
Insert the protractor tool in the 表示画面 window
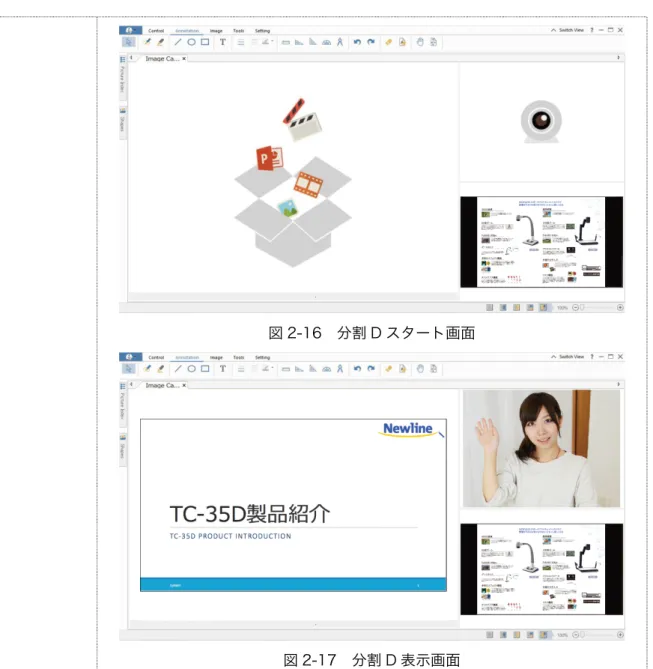(x=326, y=369)
